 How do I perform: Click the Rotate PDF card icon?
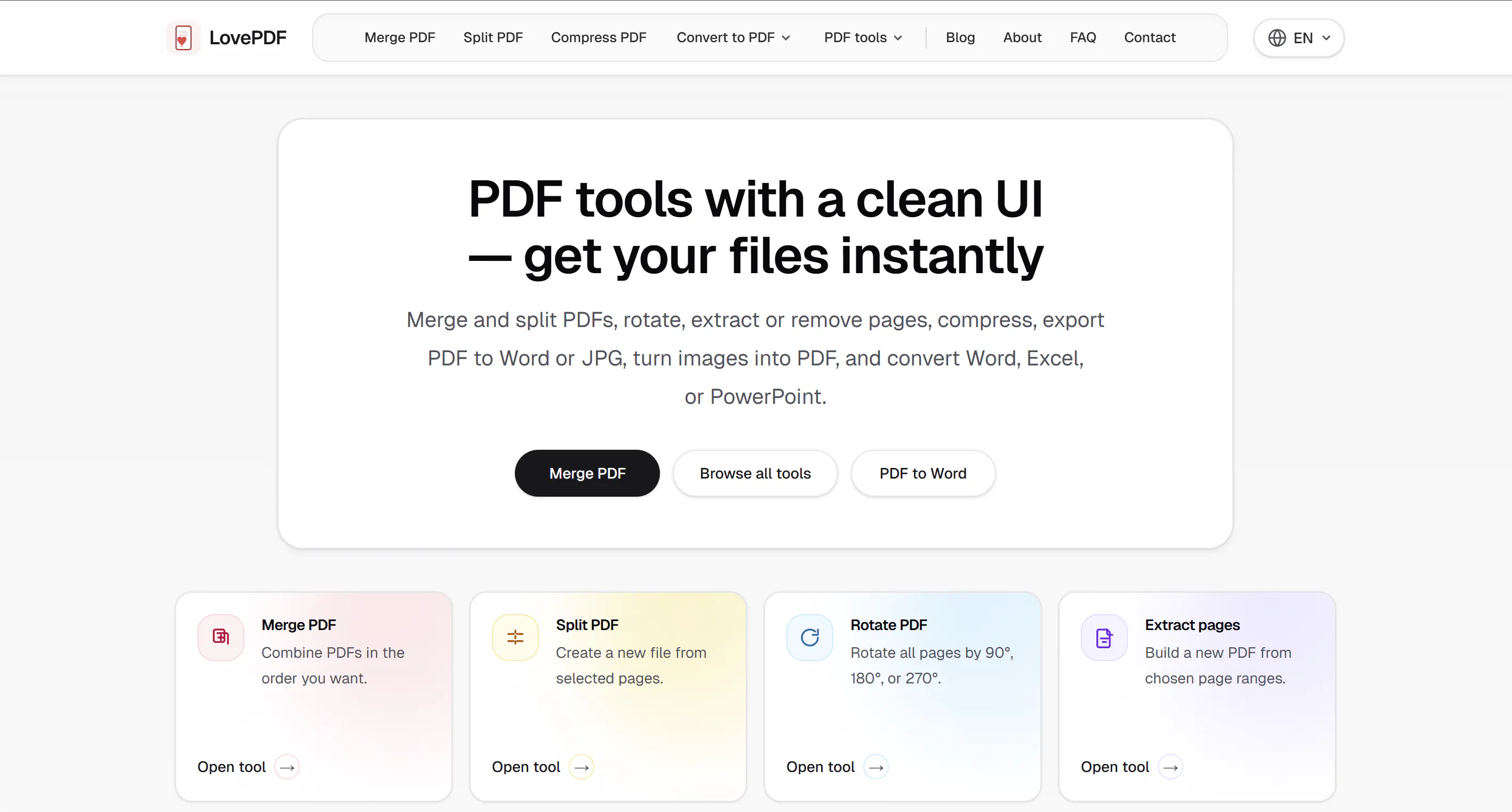point(810,637)
